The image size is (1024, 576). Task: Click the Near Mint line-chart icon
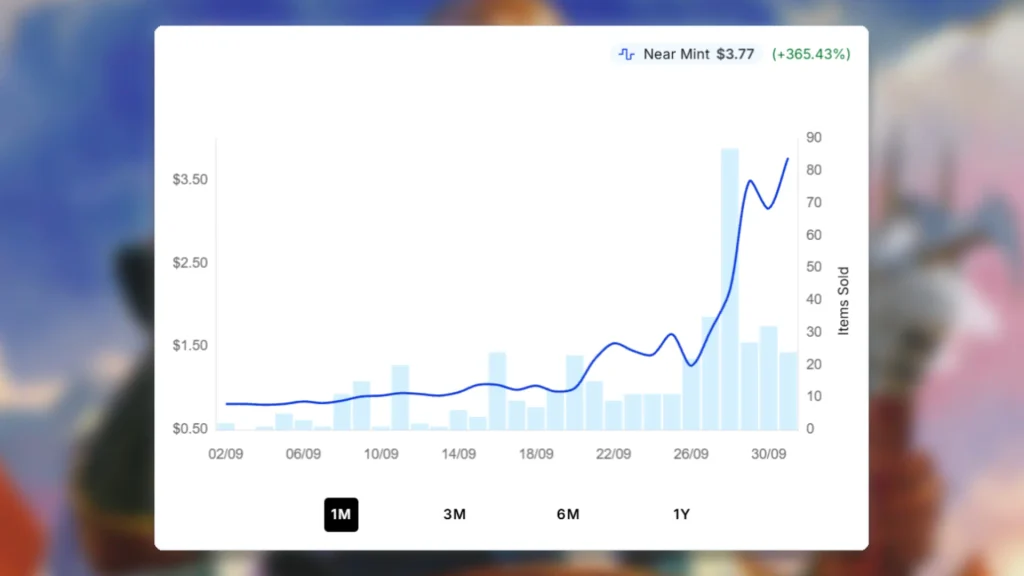pos(626,54)
